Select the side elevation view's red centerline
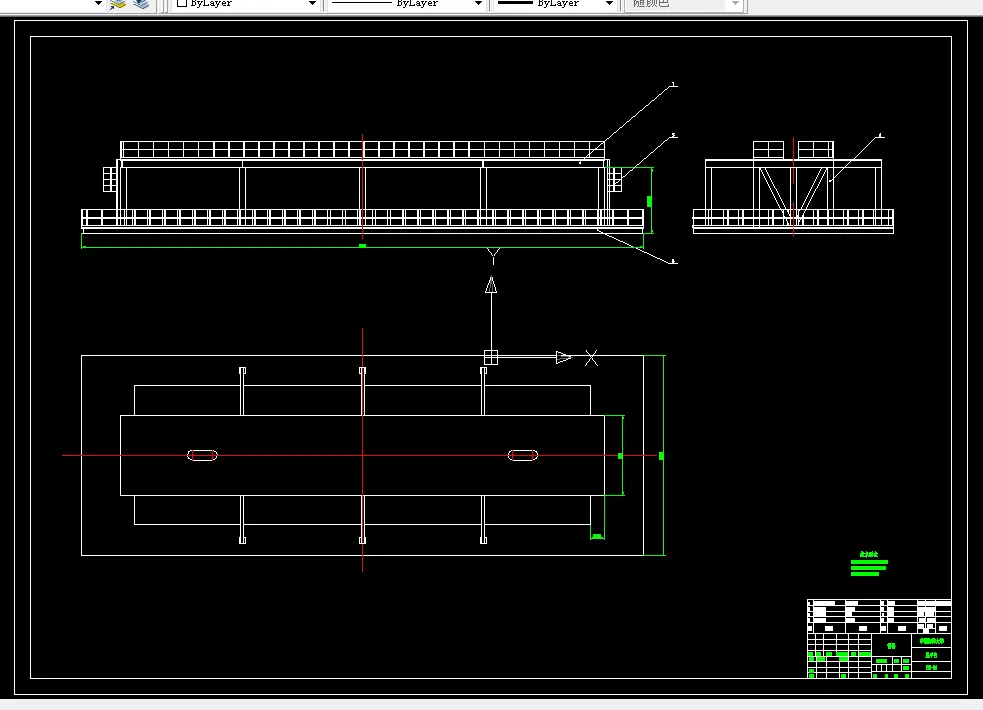 [793, 187]
